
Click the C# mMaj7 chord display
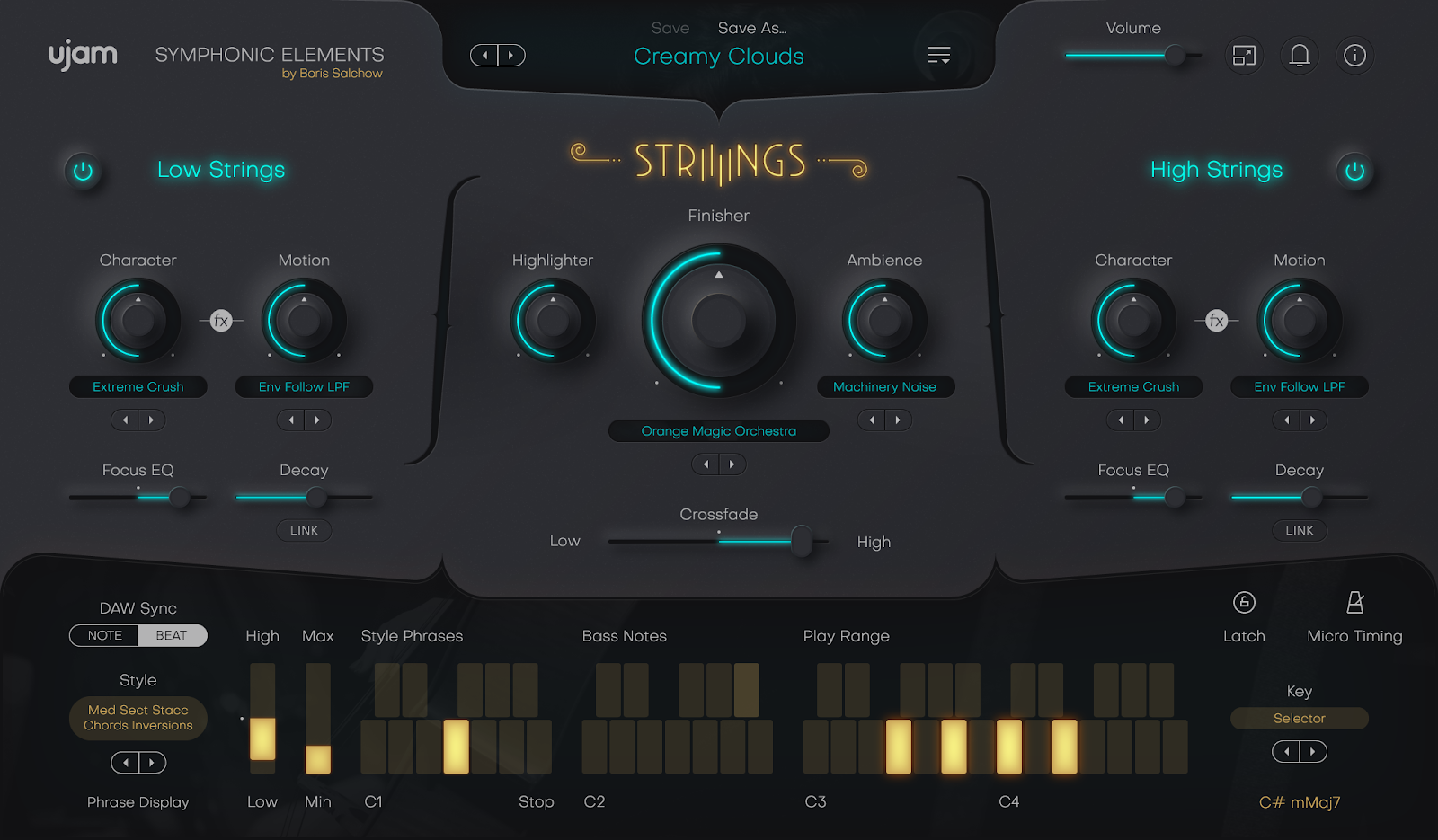1300,802
